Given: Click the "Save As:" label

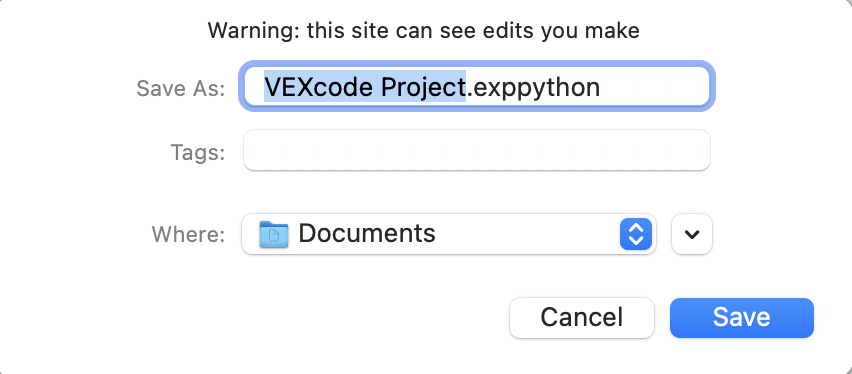Looking at the screenshot, I should pyautogui.click(x=180, y=89).
